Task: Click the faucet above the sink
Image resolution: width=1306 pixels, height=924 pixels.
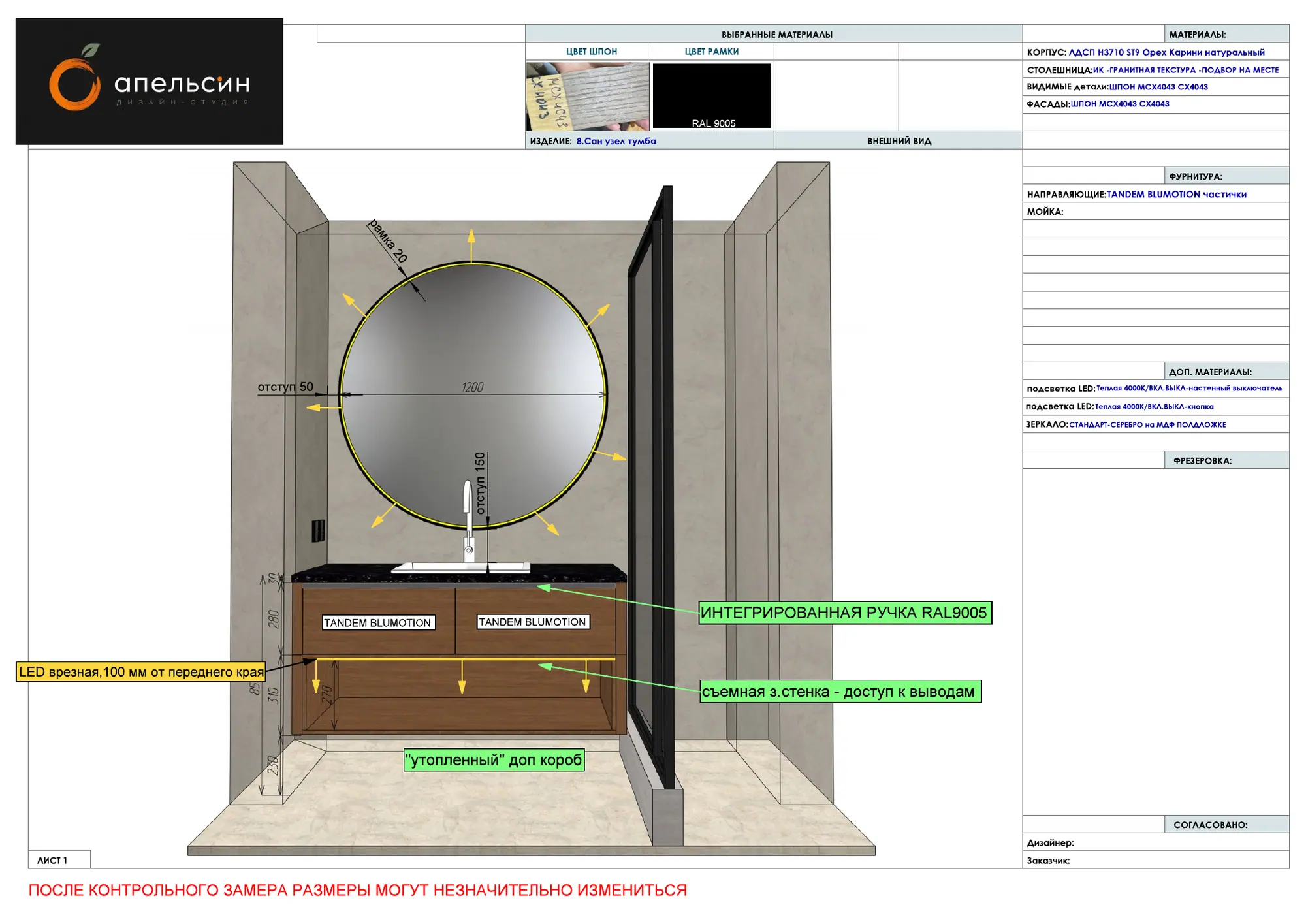Action: [x=468, y=520]
